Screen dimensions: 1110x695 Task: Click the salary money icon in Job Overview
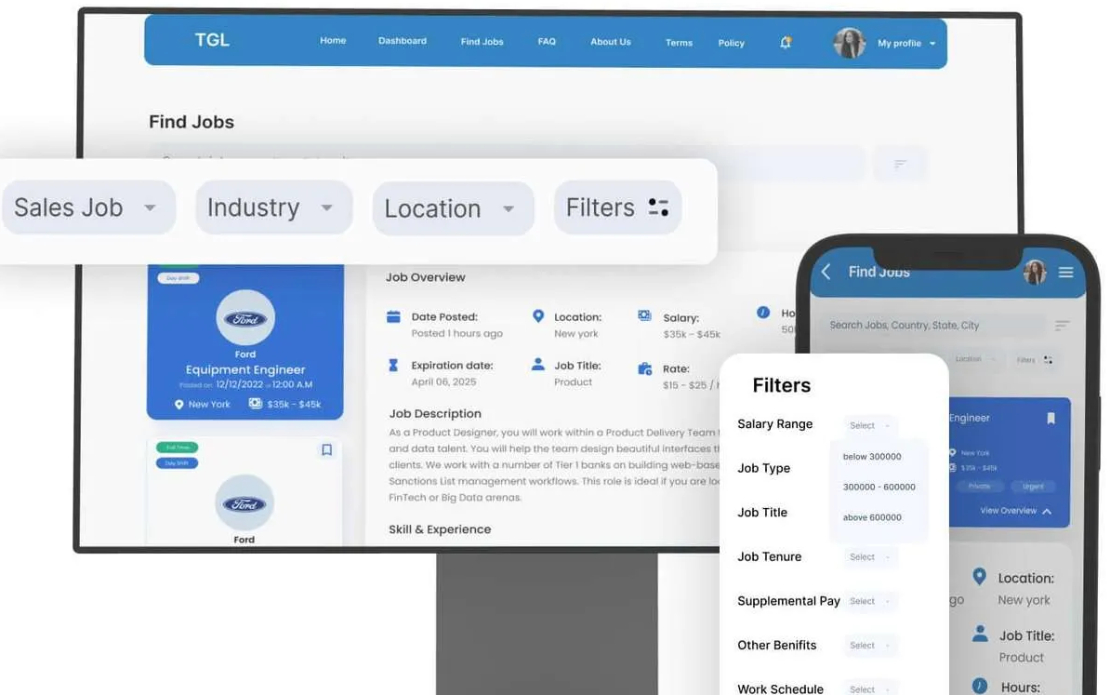644,316
